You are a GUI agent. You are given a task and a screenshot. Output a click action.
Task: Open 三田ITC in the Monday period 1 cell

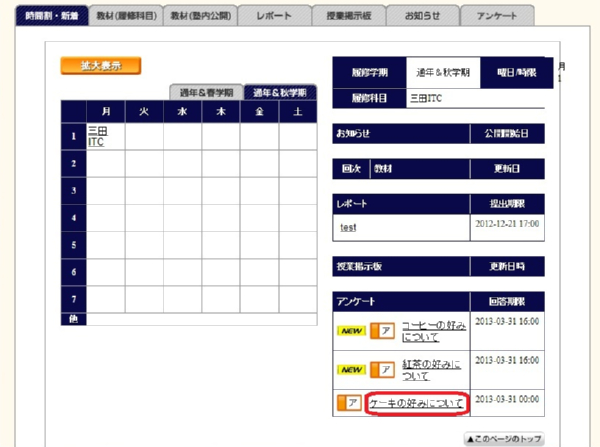(x=96, y=136)
